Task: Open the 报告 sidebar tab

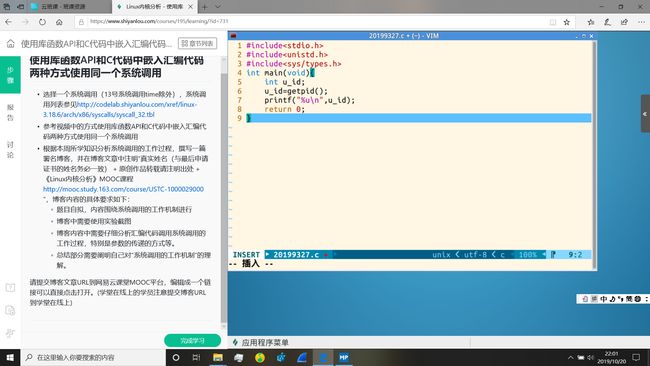Action: point(10,112)
